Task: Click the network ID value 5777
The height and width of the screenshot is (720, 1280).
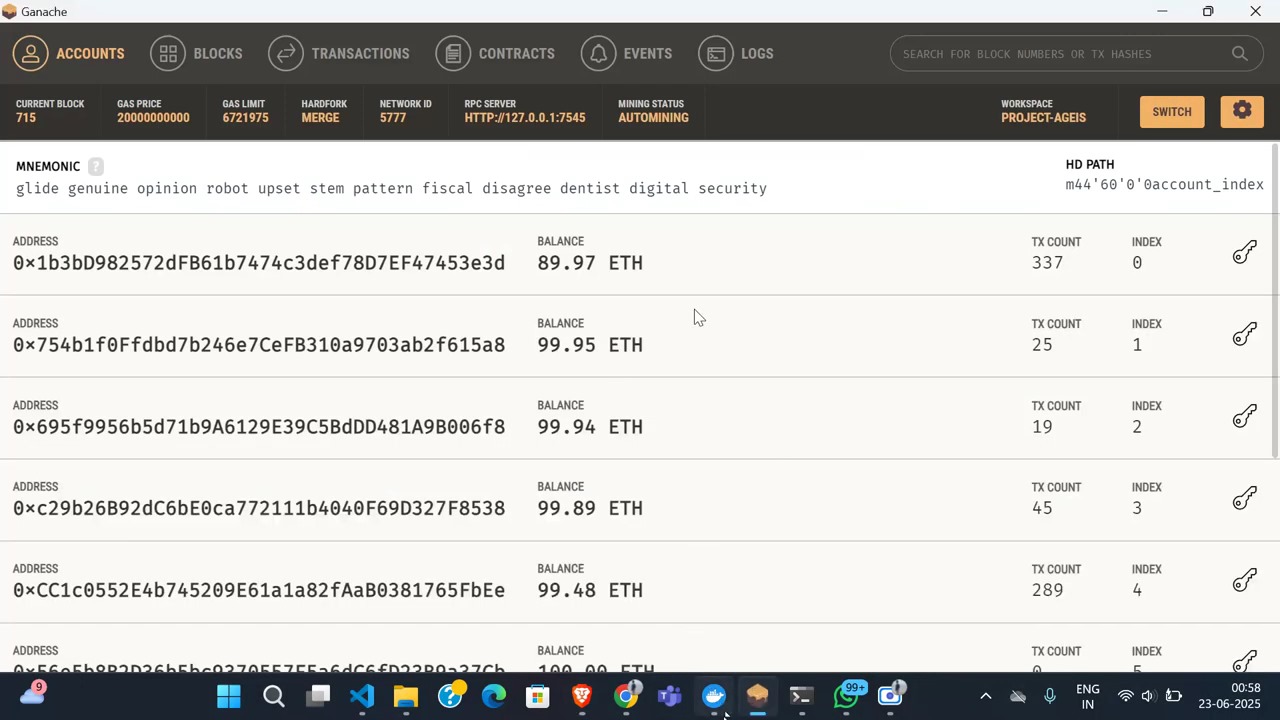Action: [x=393, y=118]
